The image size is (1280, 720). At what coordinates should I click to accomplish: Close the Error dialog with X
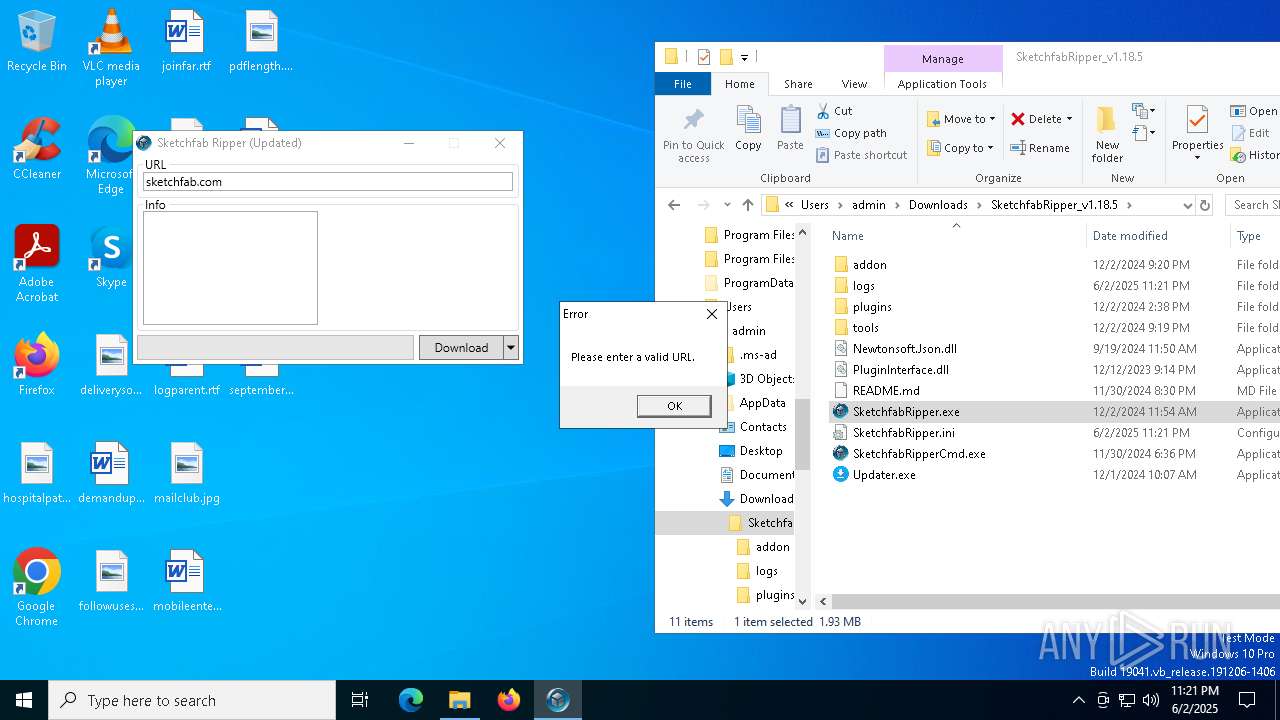pyautogui.click(x=712, y=314)
